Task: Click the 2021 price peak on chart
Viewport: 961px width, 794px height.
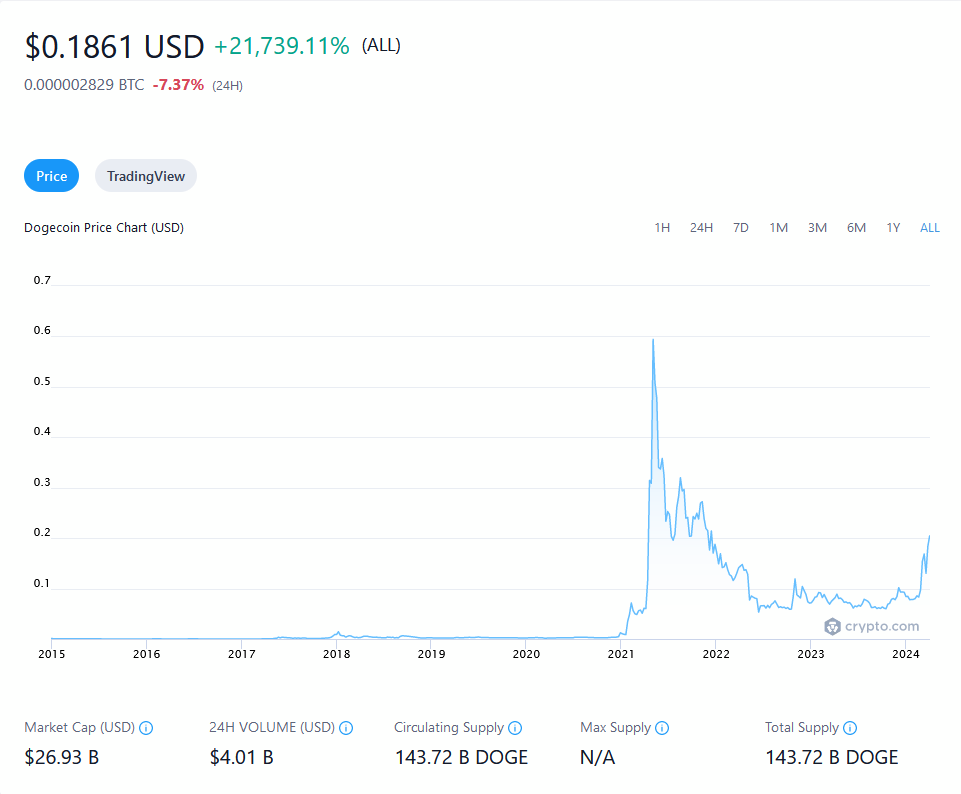Action: pos(653,340)
